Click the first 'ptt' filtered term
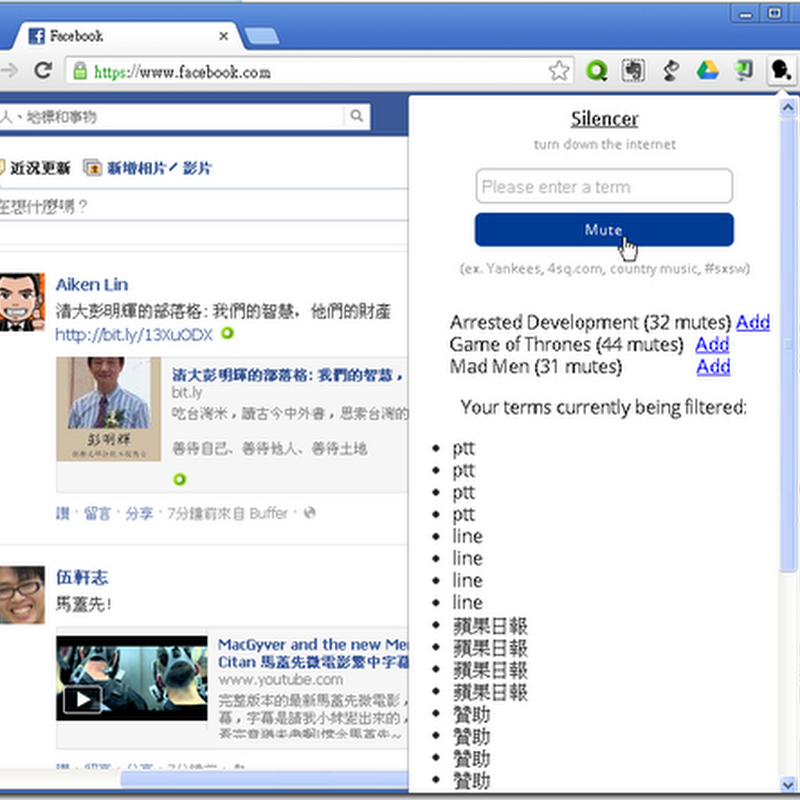Image resolution: width=800 pixels, height=800 pixels. tap(464, 448)
